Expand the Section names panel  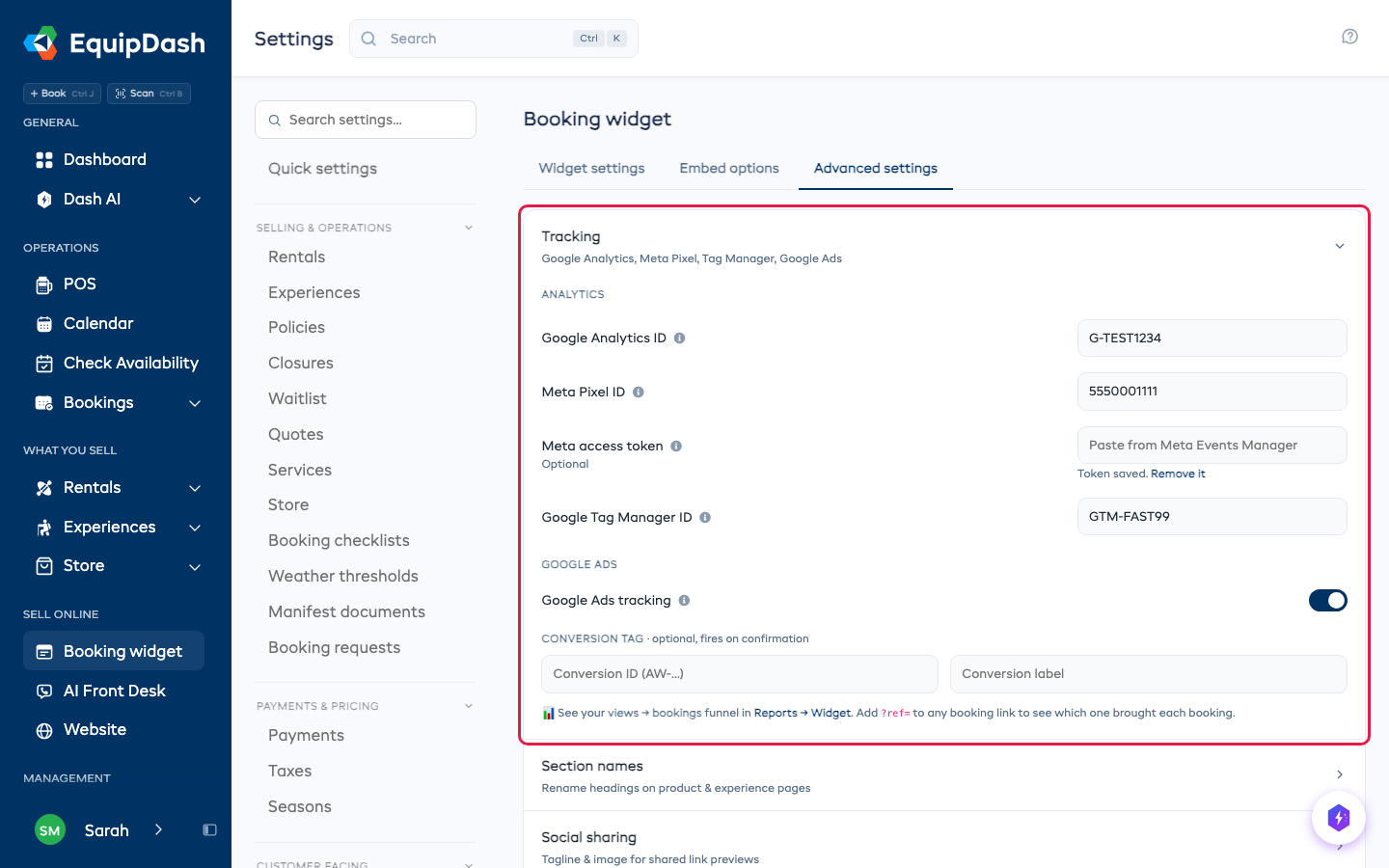(943, 774)
